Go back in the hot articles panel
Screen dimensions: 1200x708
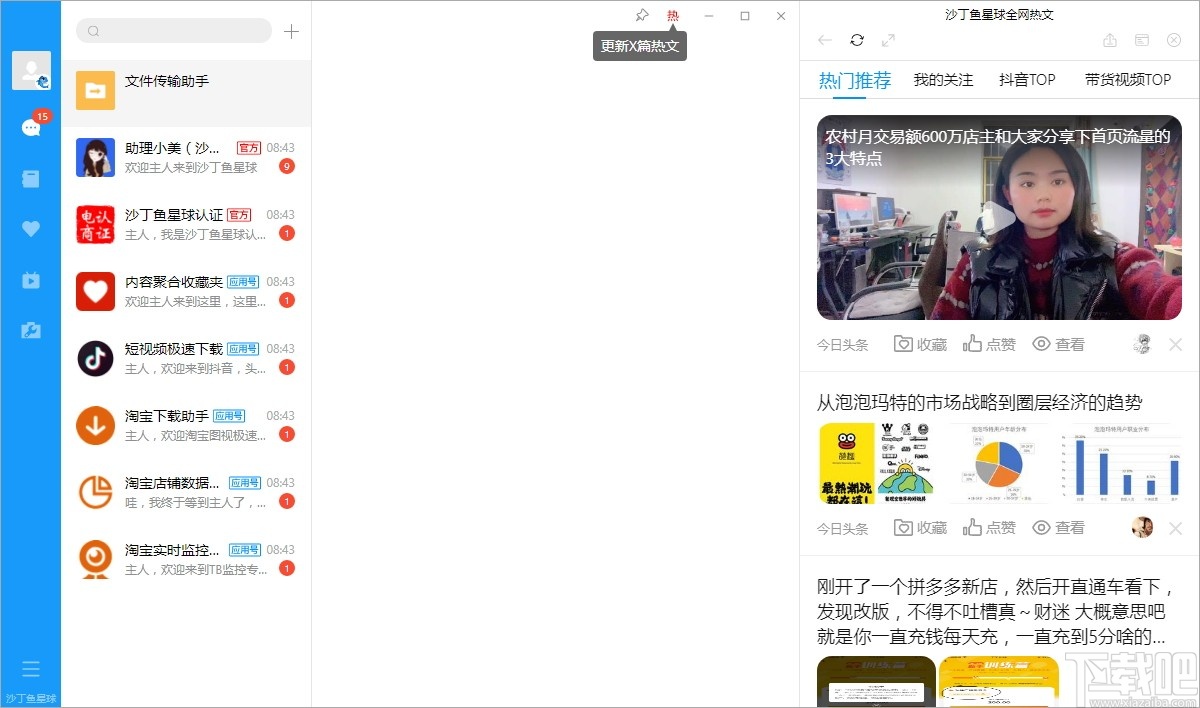(823, 40)
